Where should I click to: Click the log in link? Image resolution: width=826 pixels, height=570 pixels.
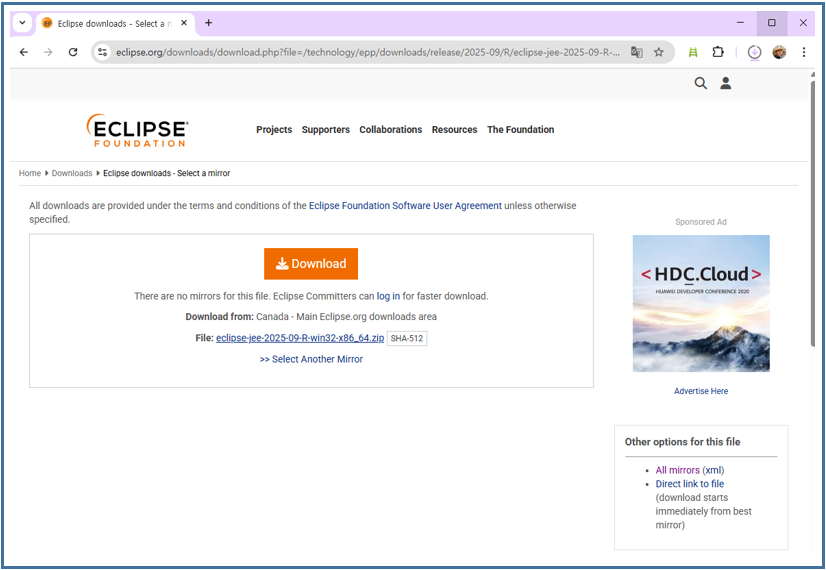click(x=388, y=296)
